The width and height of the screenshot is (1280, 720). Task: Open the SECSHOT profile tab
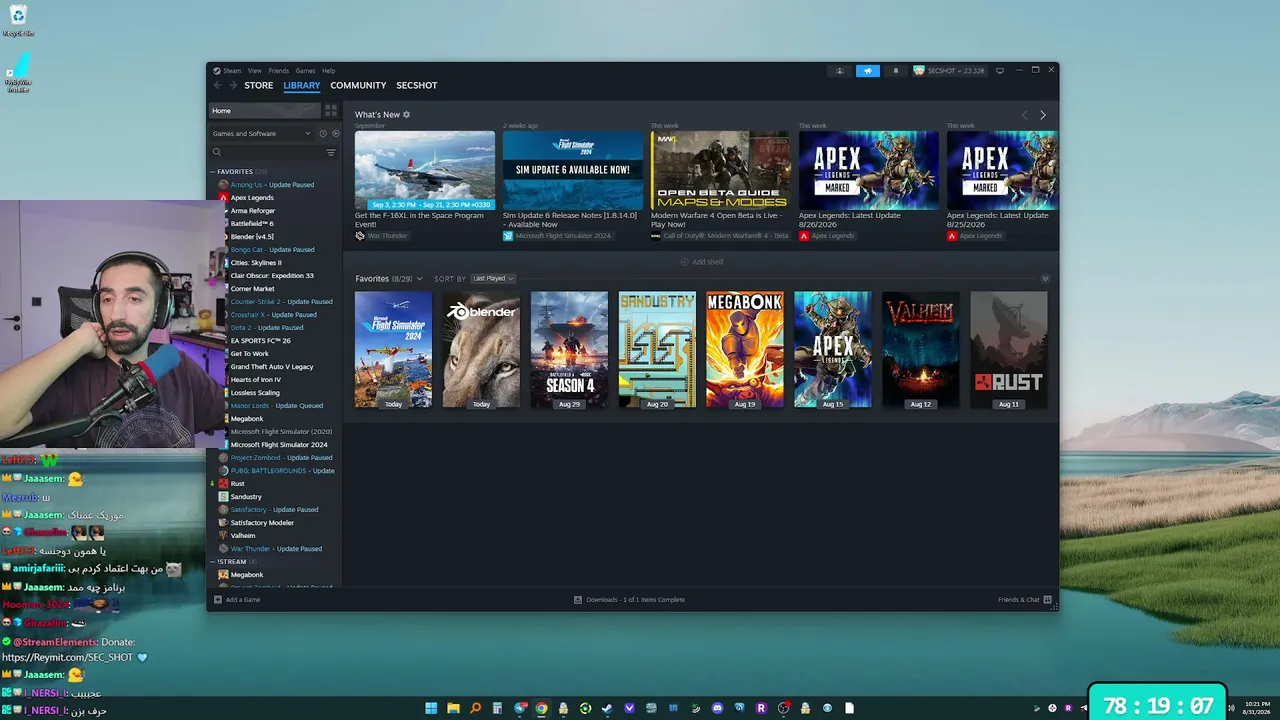click(x=417, y=85)
